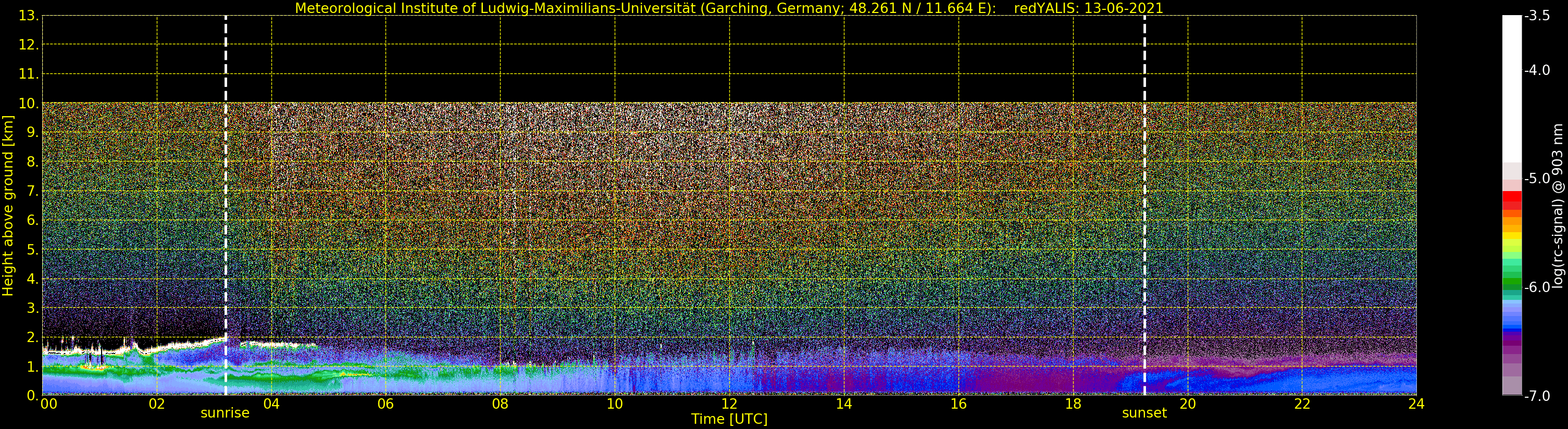Click the '04' time axis tick label
This screenshot has width=1568, height=429.
pos(271,404)
